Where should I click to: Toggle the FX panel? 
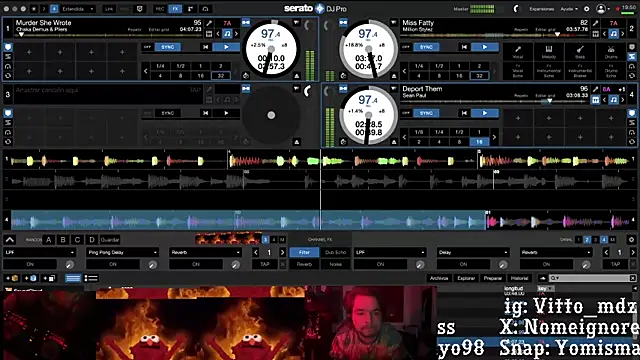point(175,9)
